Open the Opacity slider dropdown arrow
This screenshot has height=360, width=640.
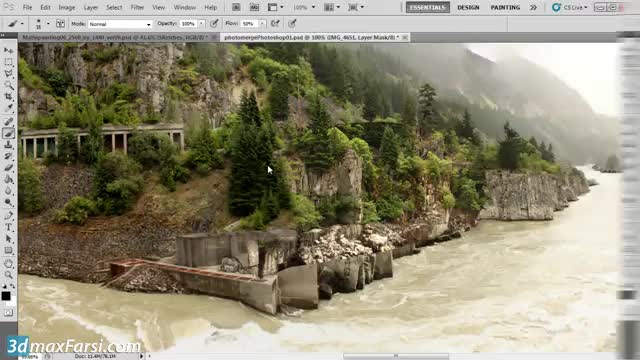[201, 24]
